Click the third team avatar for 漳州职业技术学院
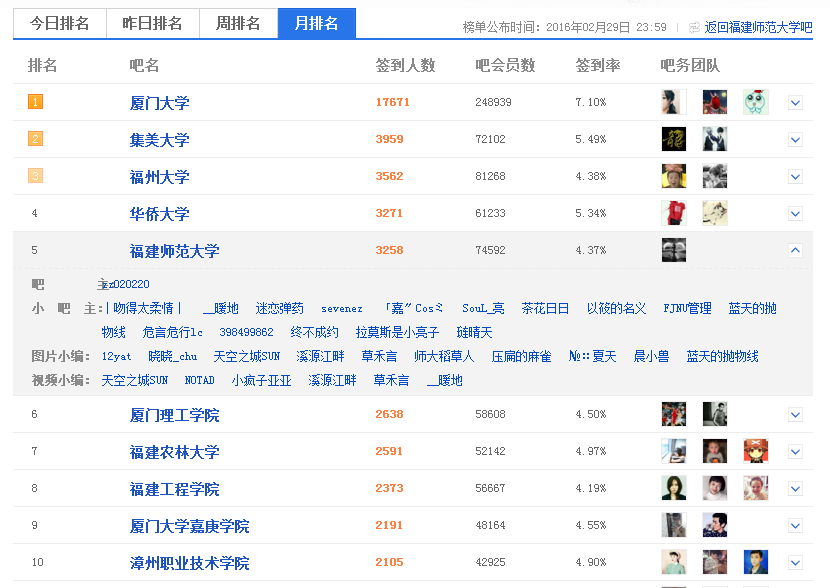The width and height of the screenshot is (830, 588). pos(756,563)
